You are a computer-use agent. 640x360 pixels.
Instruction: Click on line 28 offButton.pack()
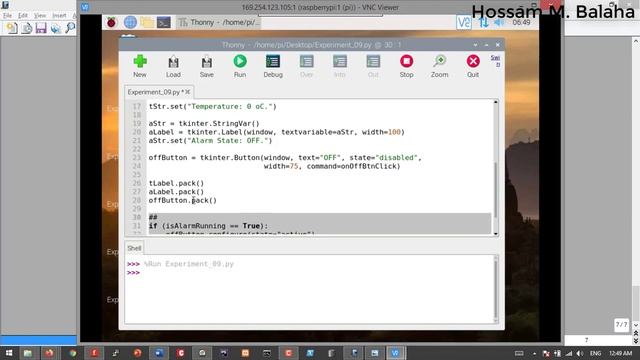click(182, 200)
